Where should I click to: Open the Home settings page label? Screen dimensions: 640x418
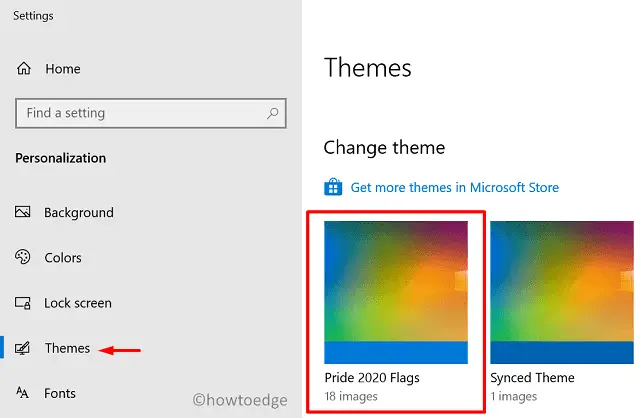point(62,69)
